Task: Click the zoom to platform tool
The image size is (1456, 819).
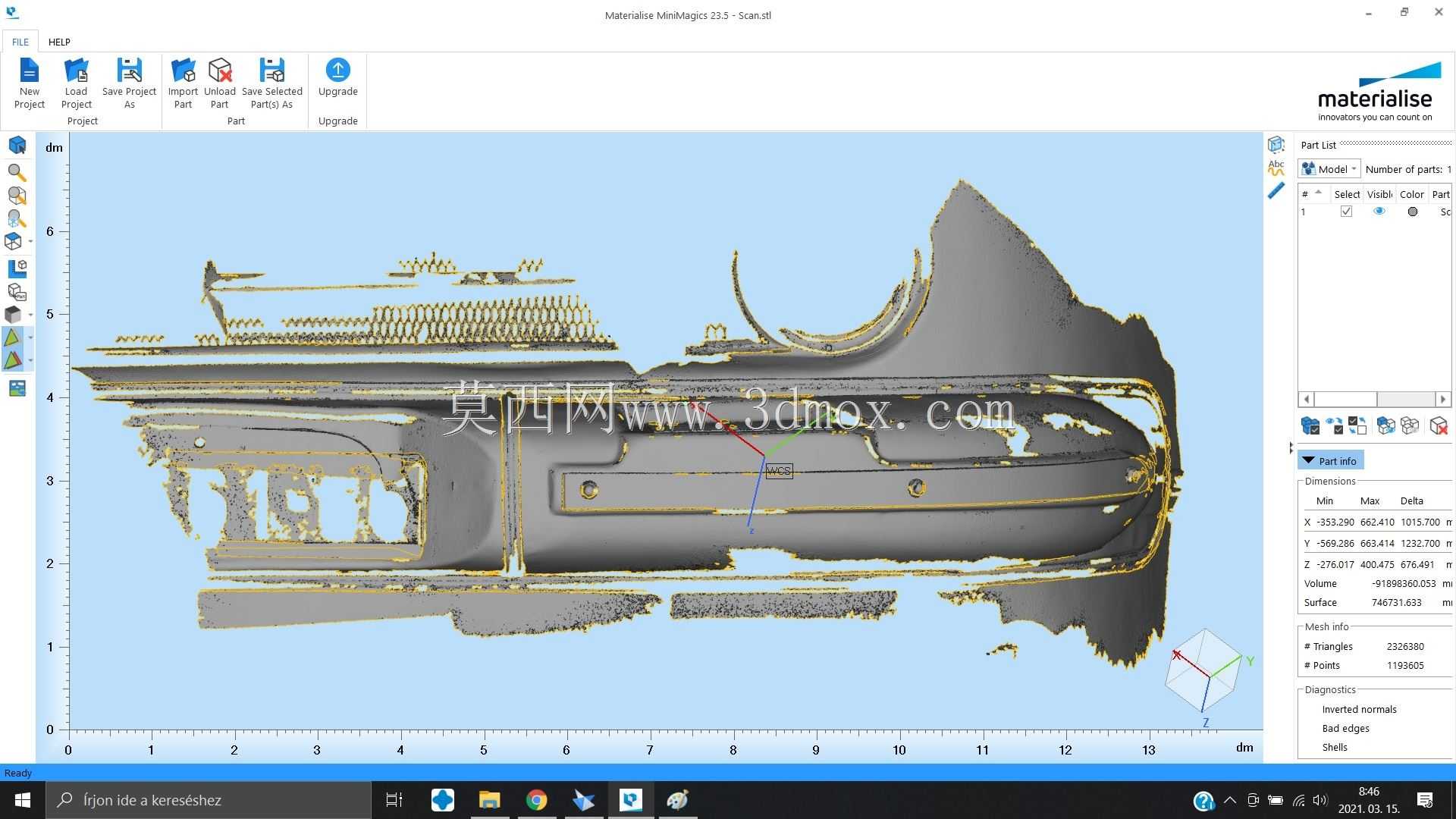Action: [17, 218]
